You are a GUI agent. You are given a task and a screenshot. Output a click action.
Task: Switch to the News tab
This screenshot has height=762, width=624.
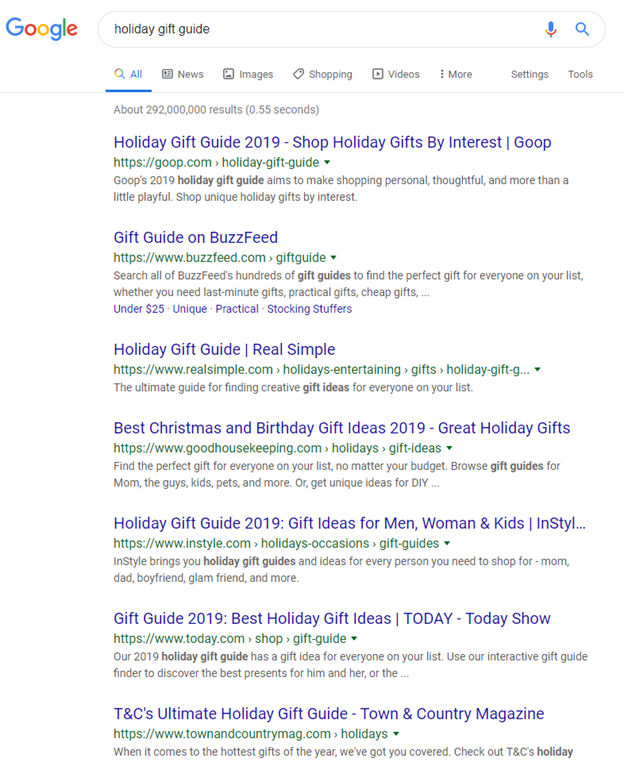183,74
